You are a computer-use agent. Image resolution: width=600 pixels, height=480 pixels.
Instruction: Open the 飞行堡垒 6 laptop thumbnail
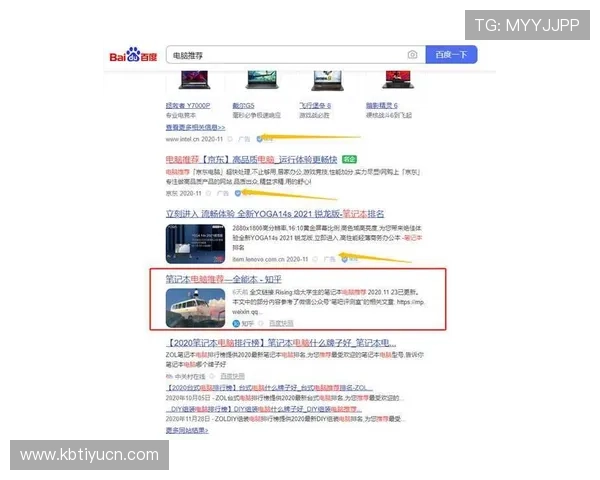(327, 81)
